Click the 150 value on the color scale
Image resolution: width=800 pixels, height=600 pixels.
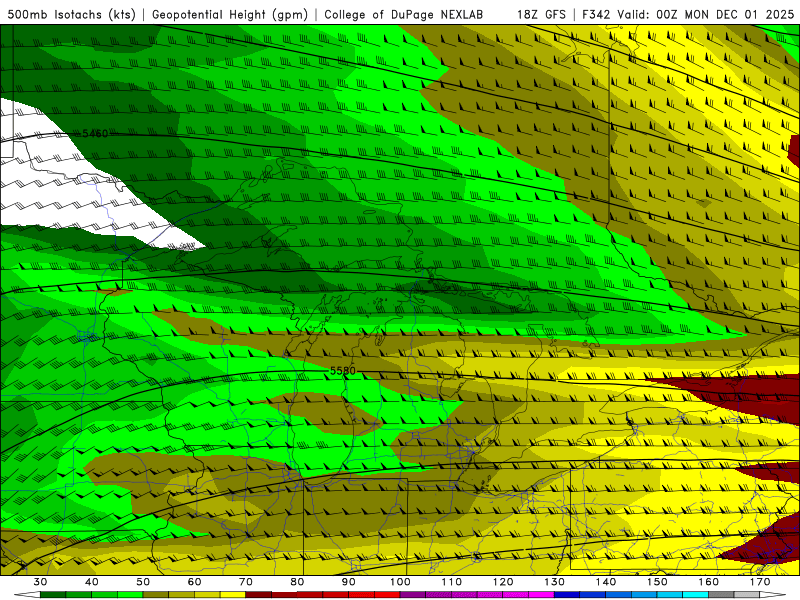pyautogui.click(x=657, y=582)
